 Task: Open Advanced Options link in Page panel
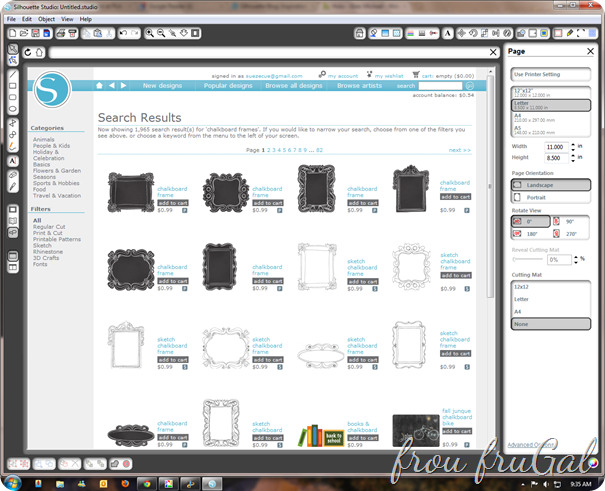[x=531, y=445]
